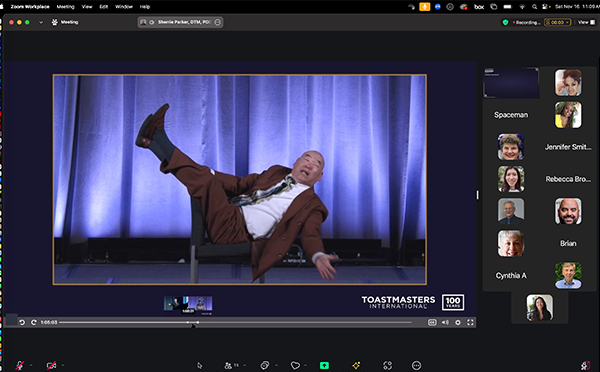Select Jennifer Smit... participant name

(x=568, y=147)
